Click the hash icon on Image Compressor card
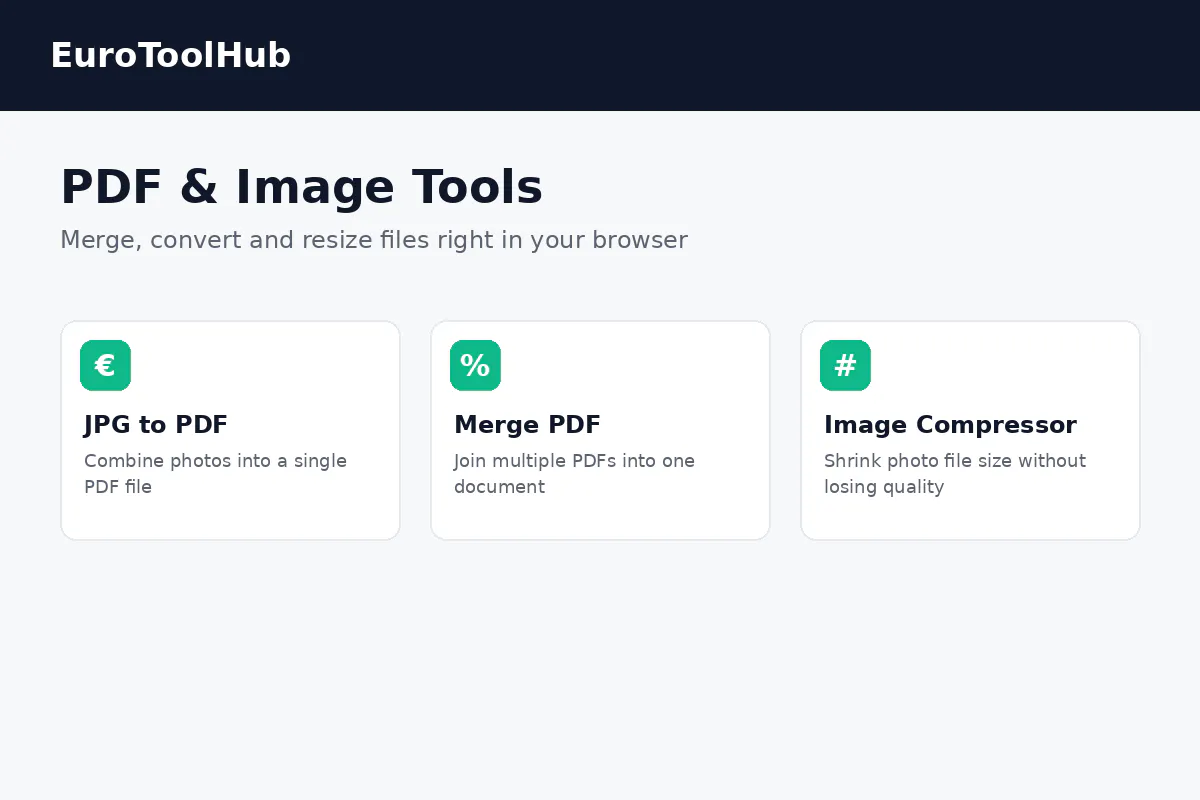Viewport: 1200px width, 800px height. (x=845, y=365)
